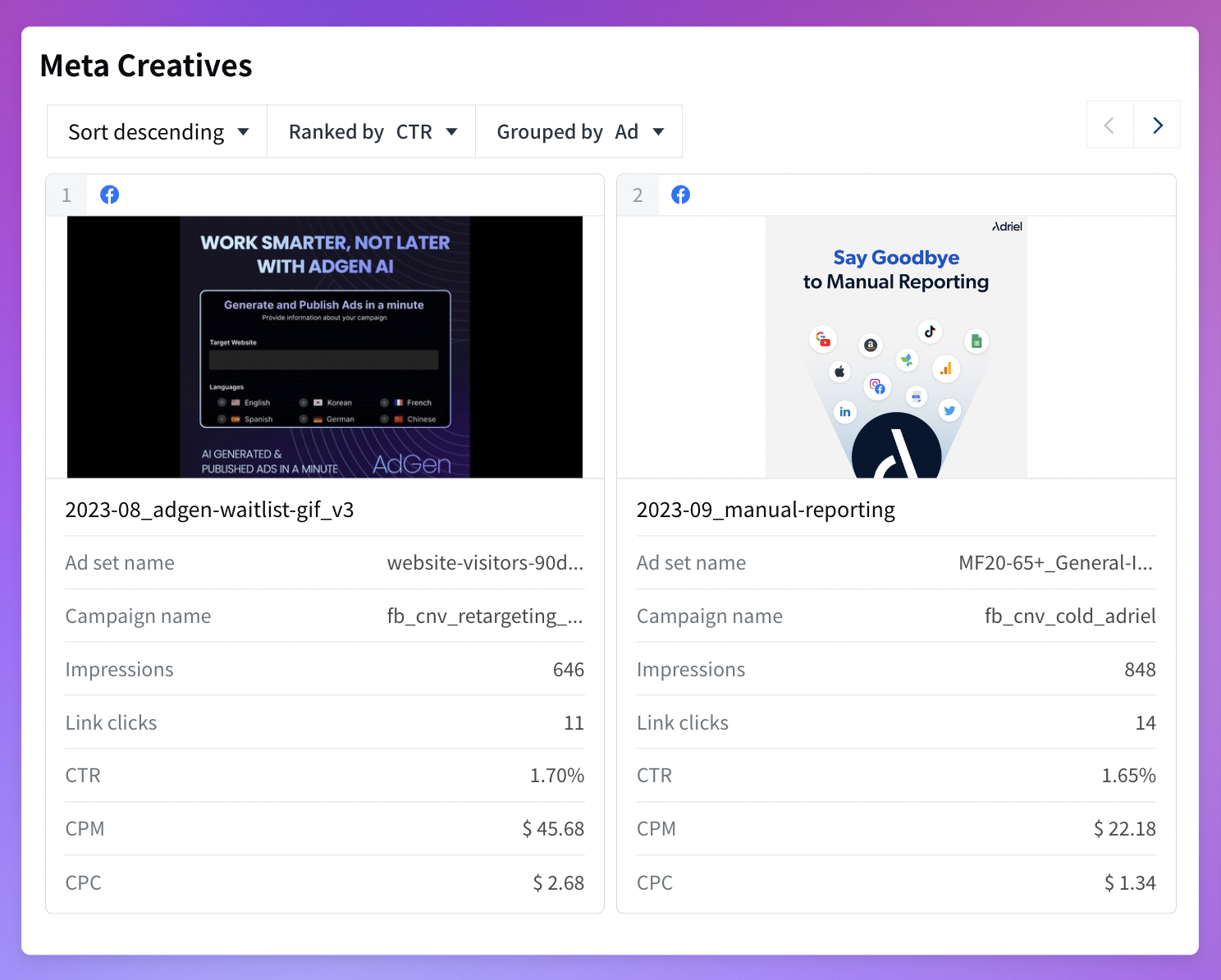Viewport: 1221px width, 980px height.
Task: Open the Ranked by CTR dropdown
Action: (x=372, y=131)
